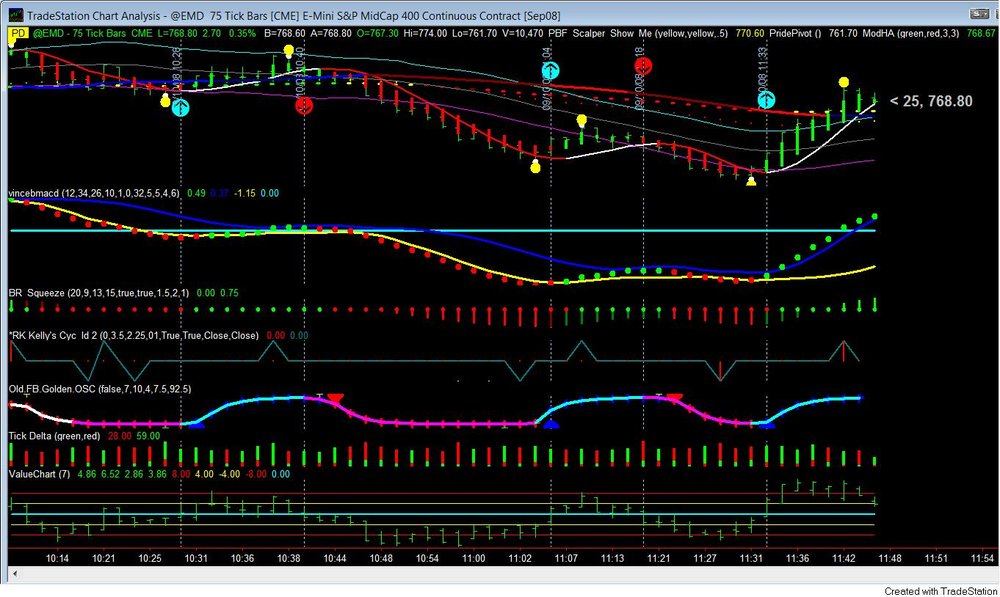Click the yellow dot above the 11:42 high
The height and width of the screenshot is (597, 1000).
[x=844, y=82]
